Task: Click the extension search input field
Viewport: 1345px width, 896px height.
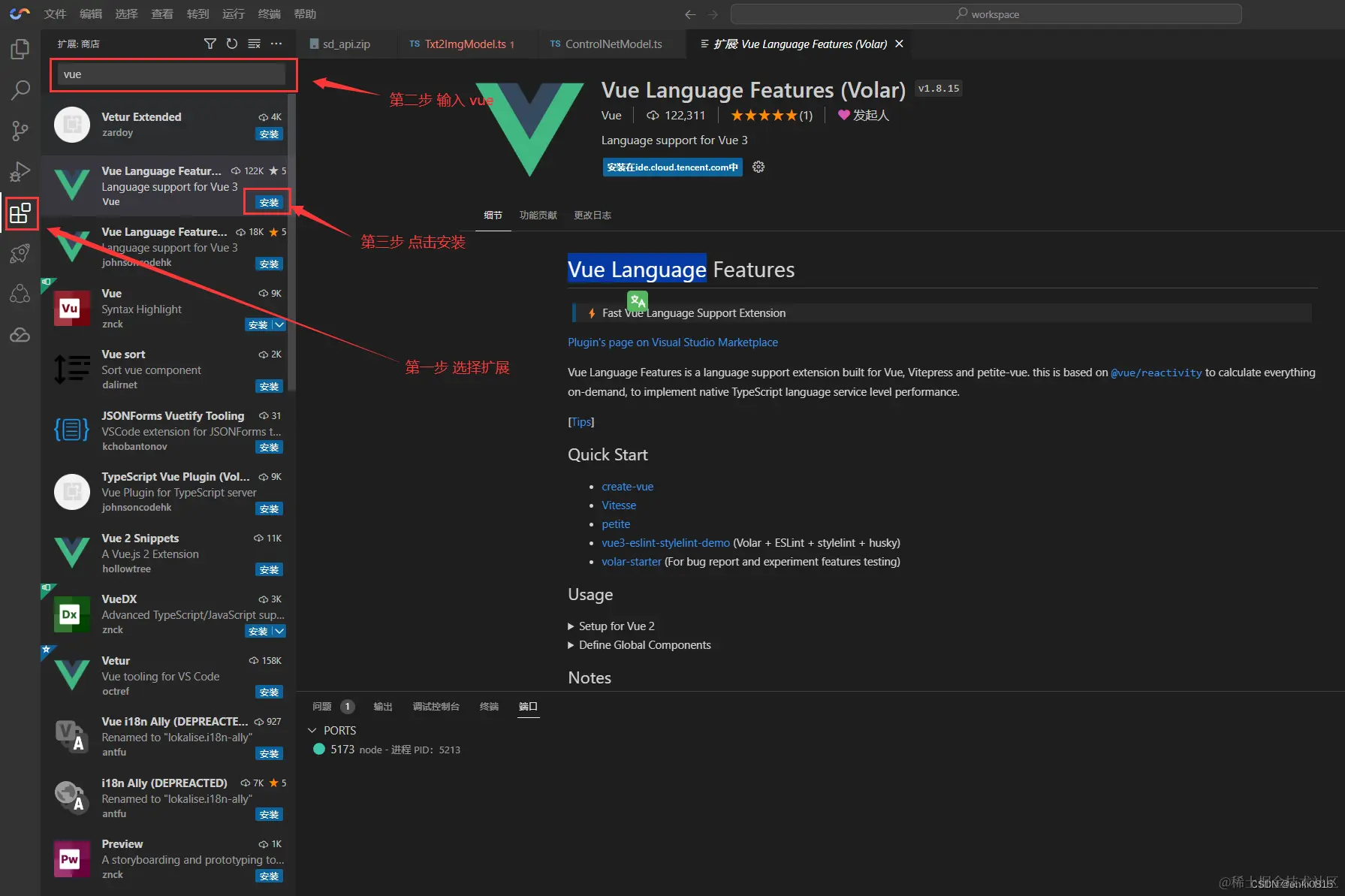Action: click(x=171, y=74)
